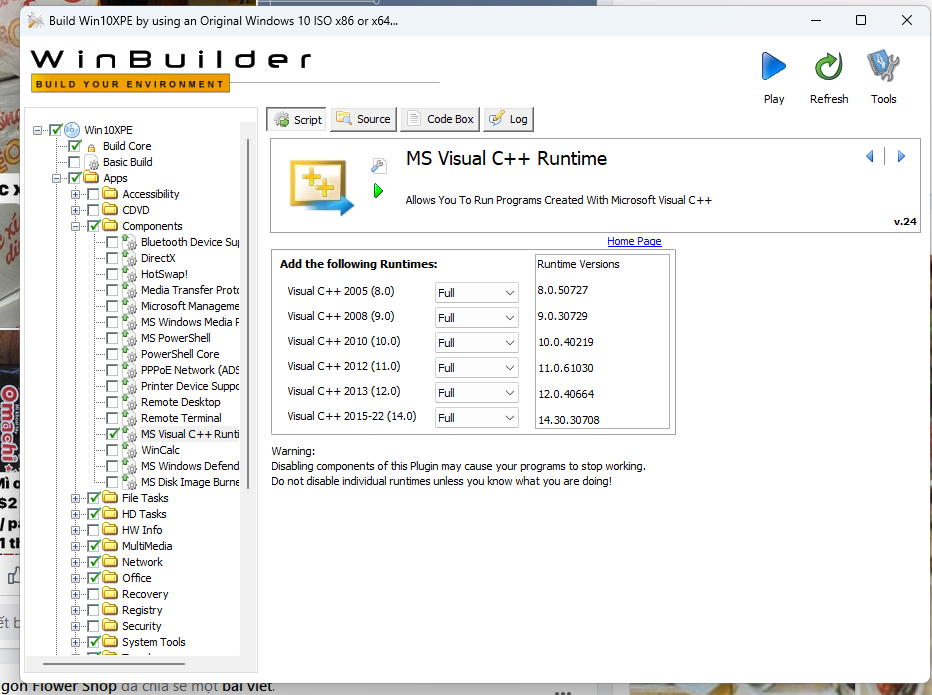932x695 pixels.
Task: Open the Visual C++ 2010 (10.0) dropdown
Action: (477, 342)
